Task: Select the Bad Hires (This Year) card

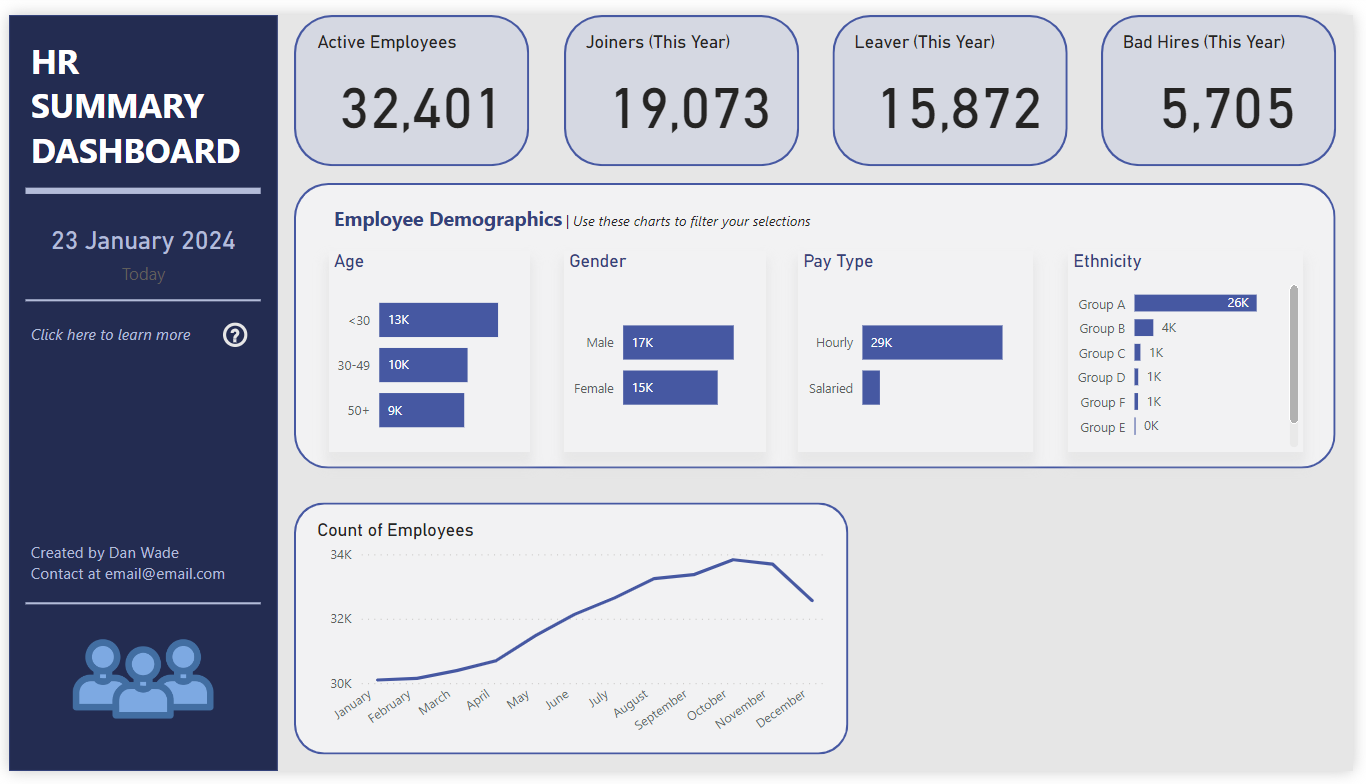Action: [1218, 91]
